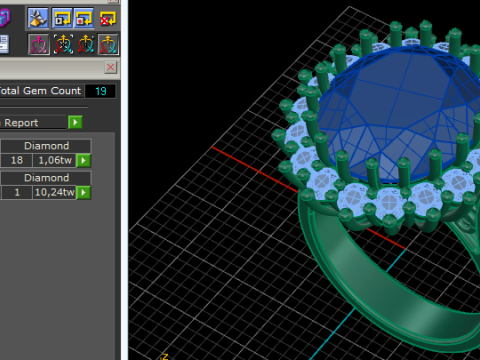Image resolution: width=480 pixels, height=360 pixels.
Task: Click the yellow arrow icon with a red square
Action: point(84,18)
